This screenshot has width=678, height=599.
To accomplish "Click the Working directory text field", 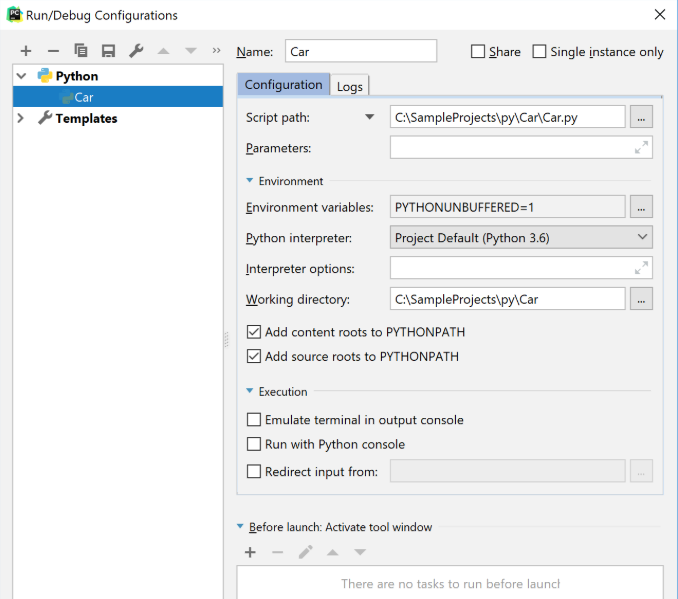I will click(x=508, y=299).
